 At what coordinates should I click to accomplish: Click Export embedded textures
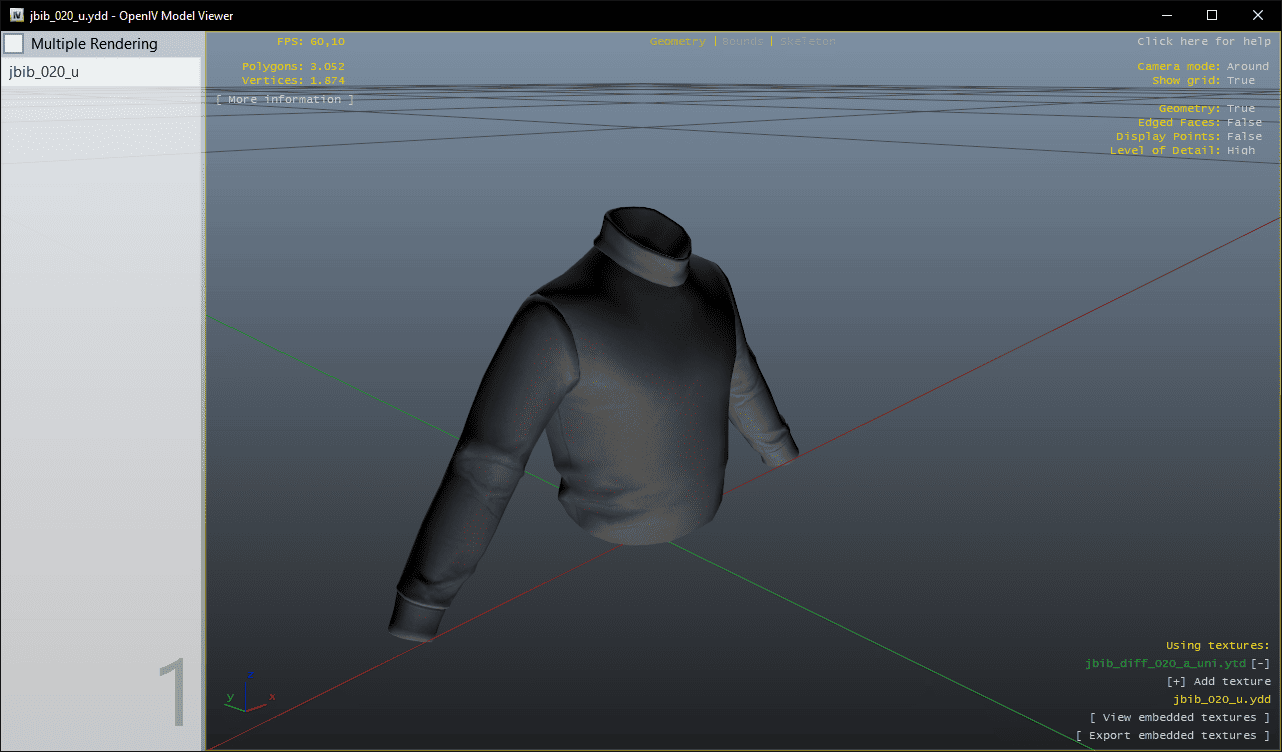tap(1172, 736)
